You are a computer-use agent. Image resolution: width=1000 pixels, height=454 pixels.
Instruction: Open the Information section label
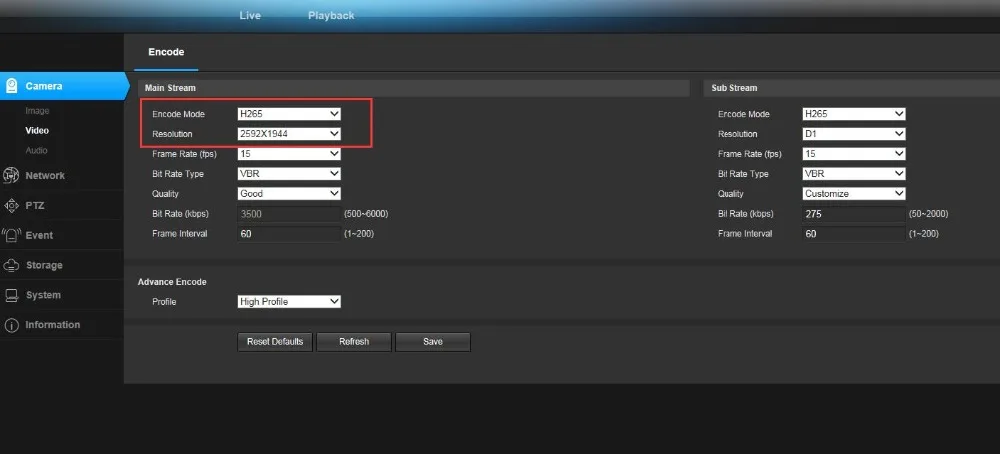click(x=53, y=325)
